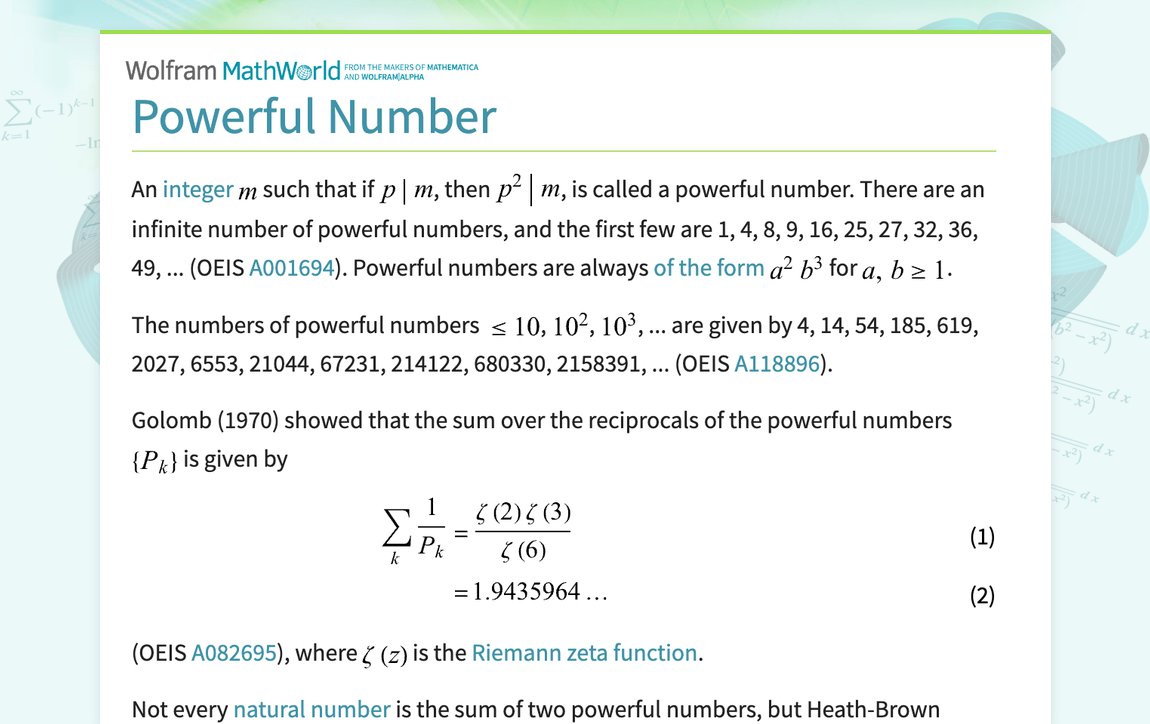Image resolution: width=1150 pixels, height=724 pixels.
Task: Open the 'Riemann zeta function' link
Action: point(584,652)
